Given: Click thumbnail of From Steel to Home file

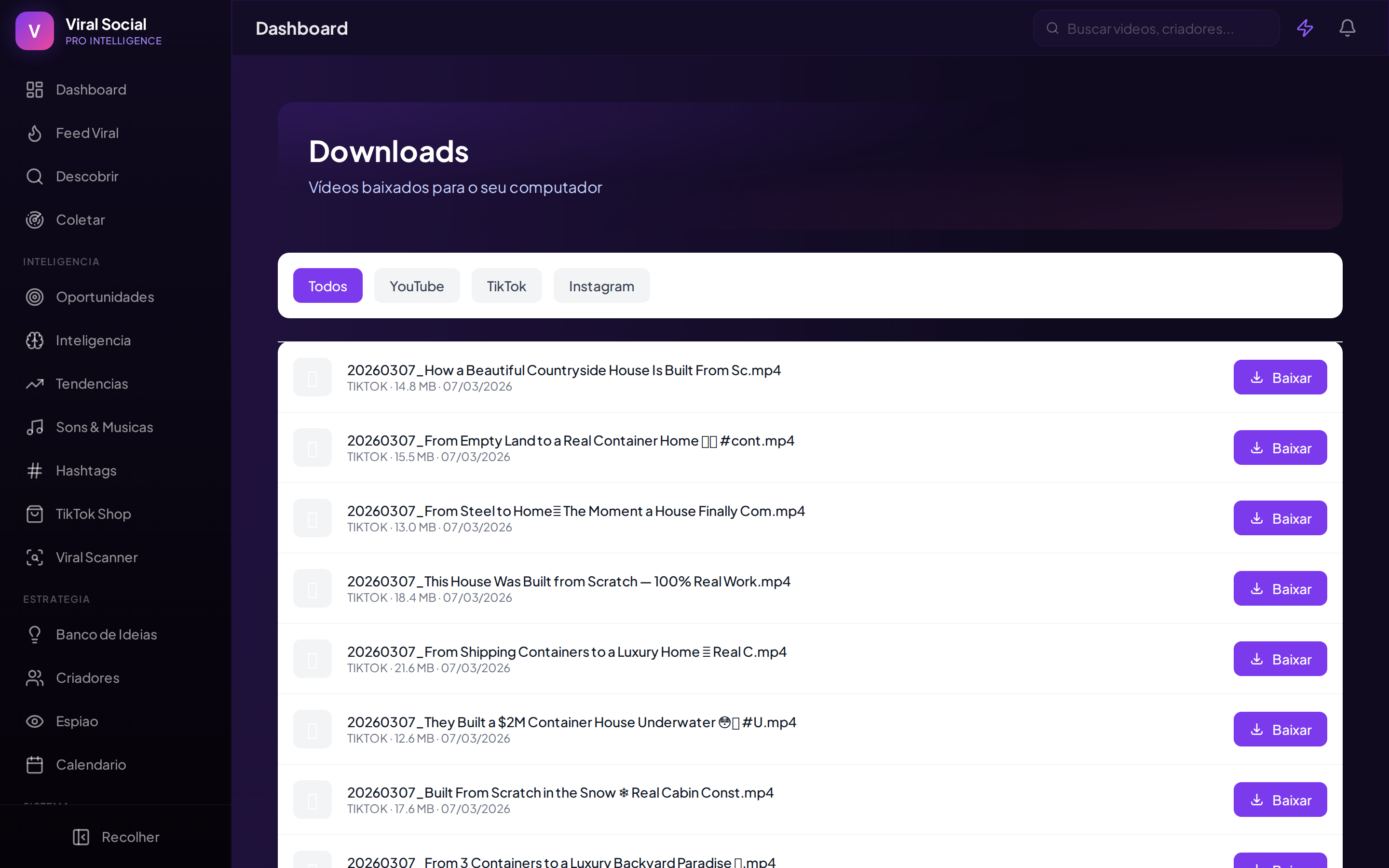Looking at the screenshot, I should pos(312,518).
